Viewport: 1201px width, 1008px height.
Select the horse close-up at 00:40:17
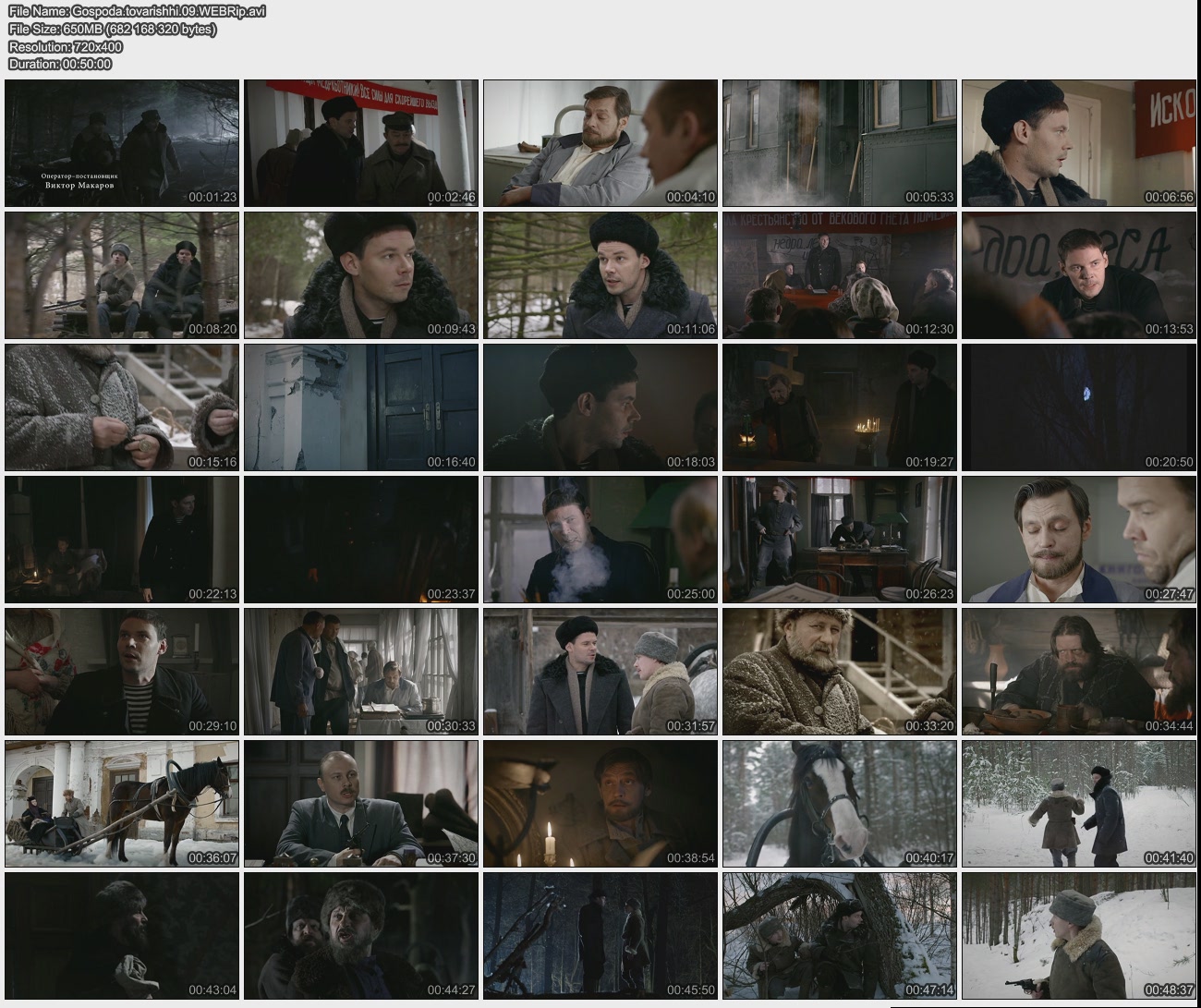(x=840, y=804)
